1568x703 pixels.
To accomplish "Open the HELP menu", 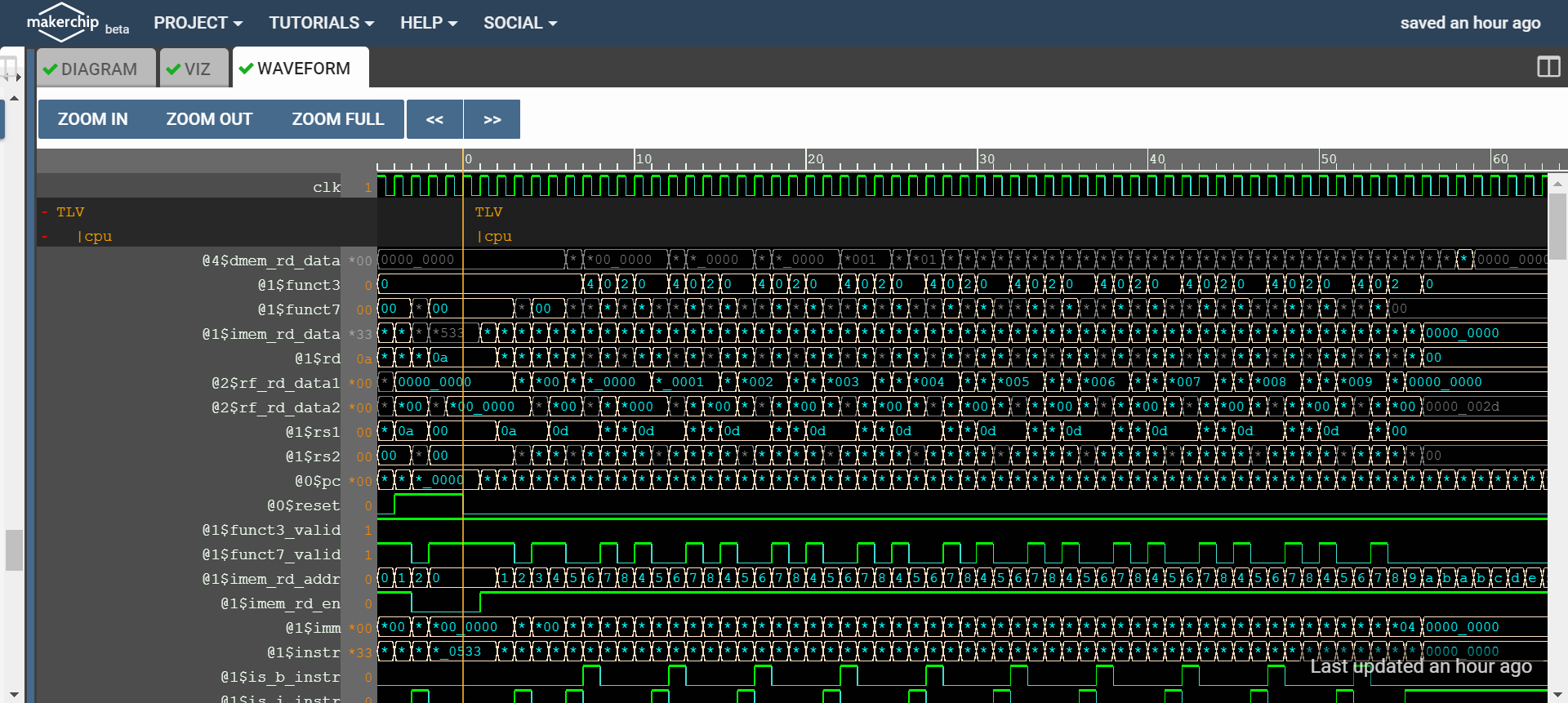I will pos(429,23).
